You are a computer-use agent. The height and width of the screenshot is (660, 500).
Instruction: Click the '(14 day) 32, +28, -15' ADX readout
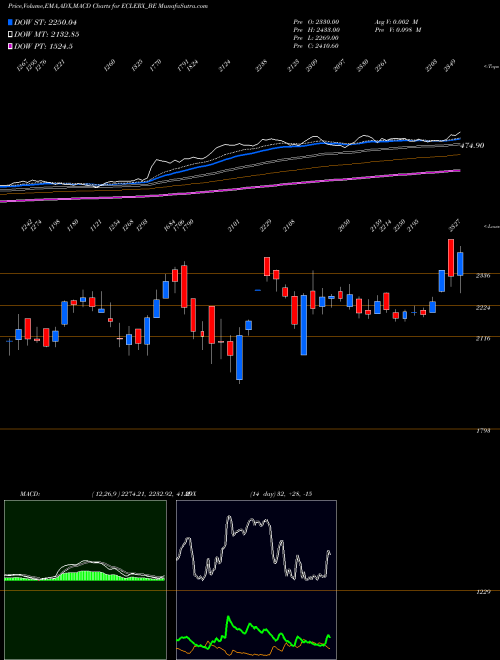point(281,494)
